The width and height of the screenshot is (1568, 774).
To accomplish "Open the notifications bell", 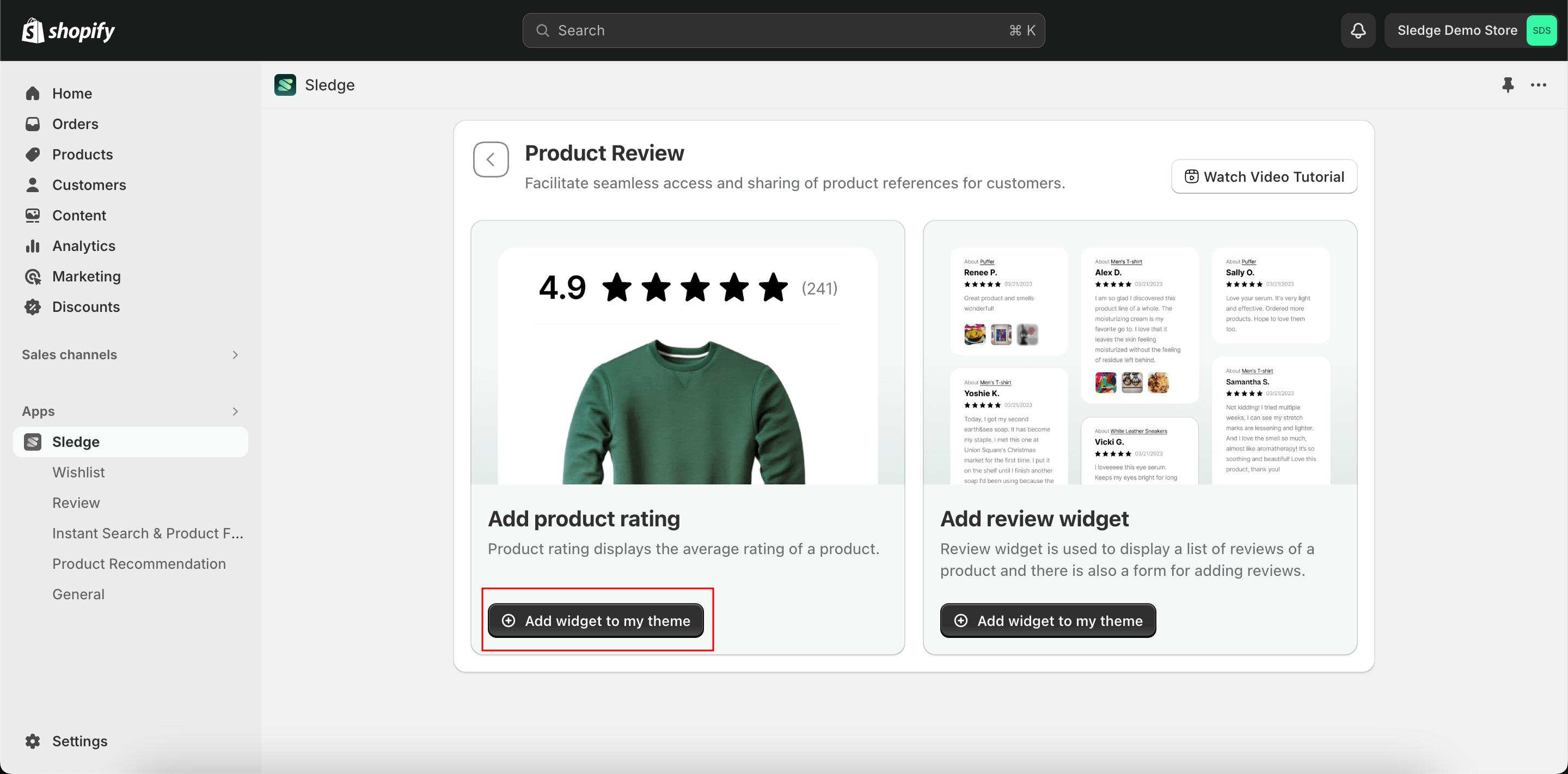I will click(x=1358, y=30).
